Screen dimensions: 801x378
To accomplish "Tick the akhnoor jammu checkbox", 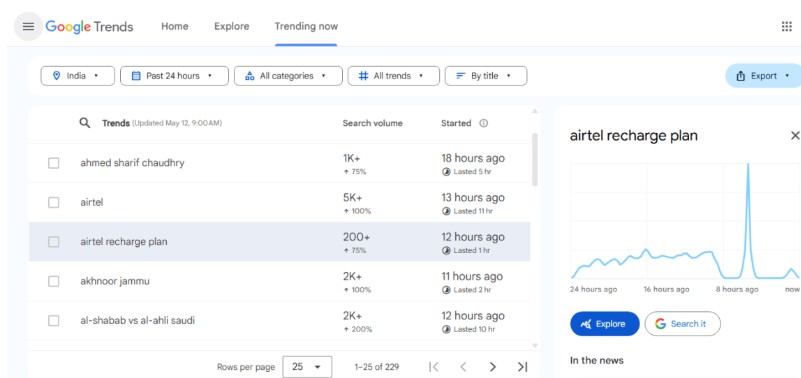I will tap(54, 281).
